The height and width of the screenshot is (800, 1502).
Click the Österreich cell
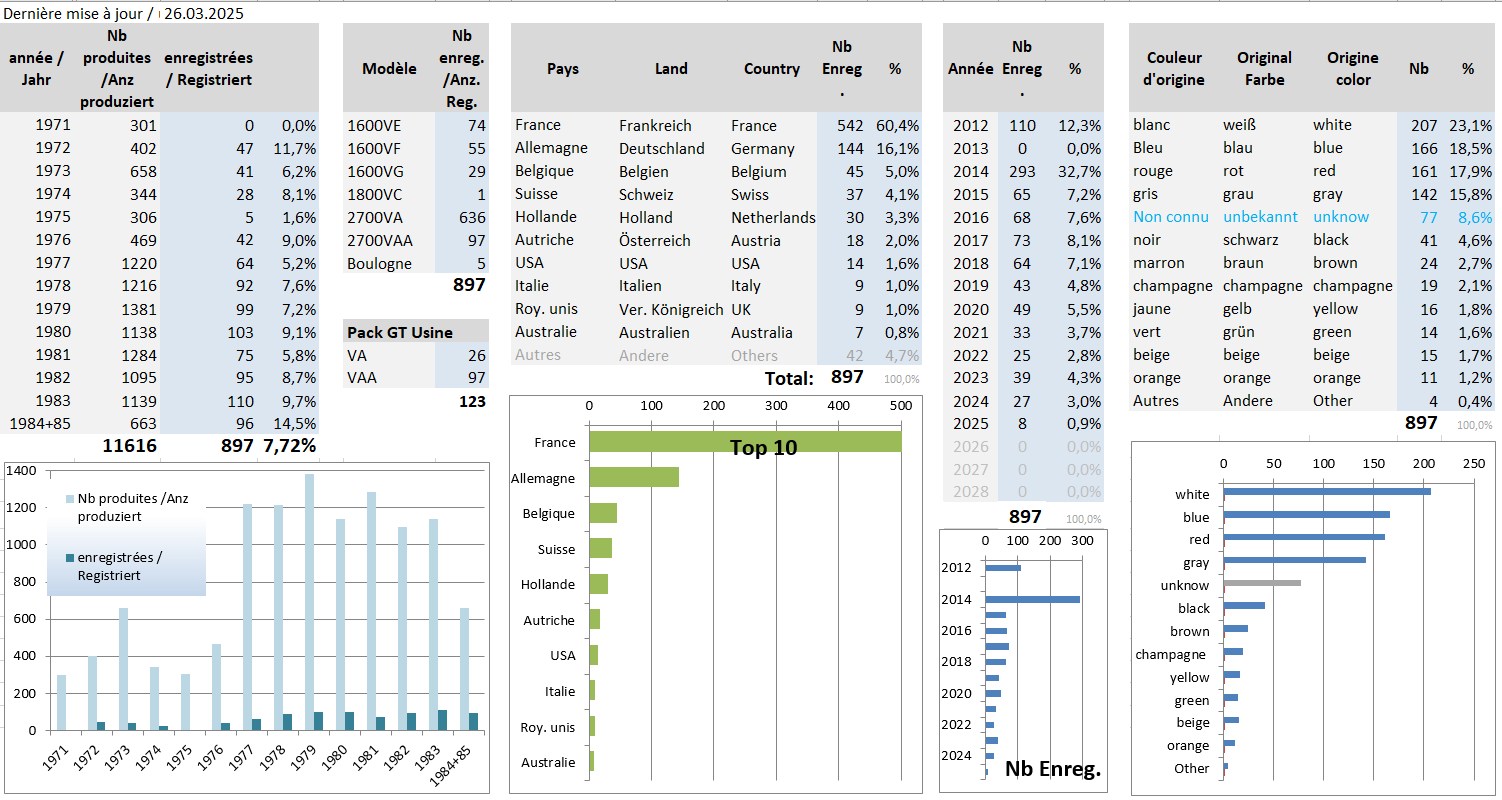(x=655, y=240)
